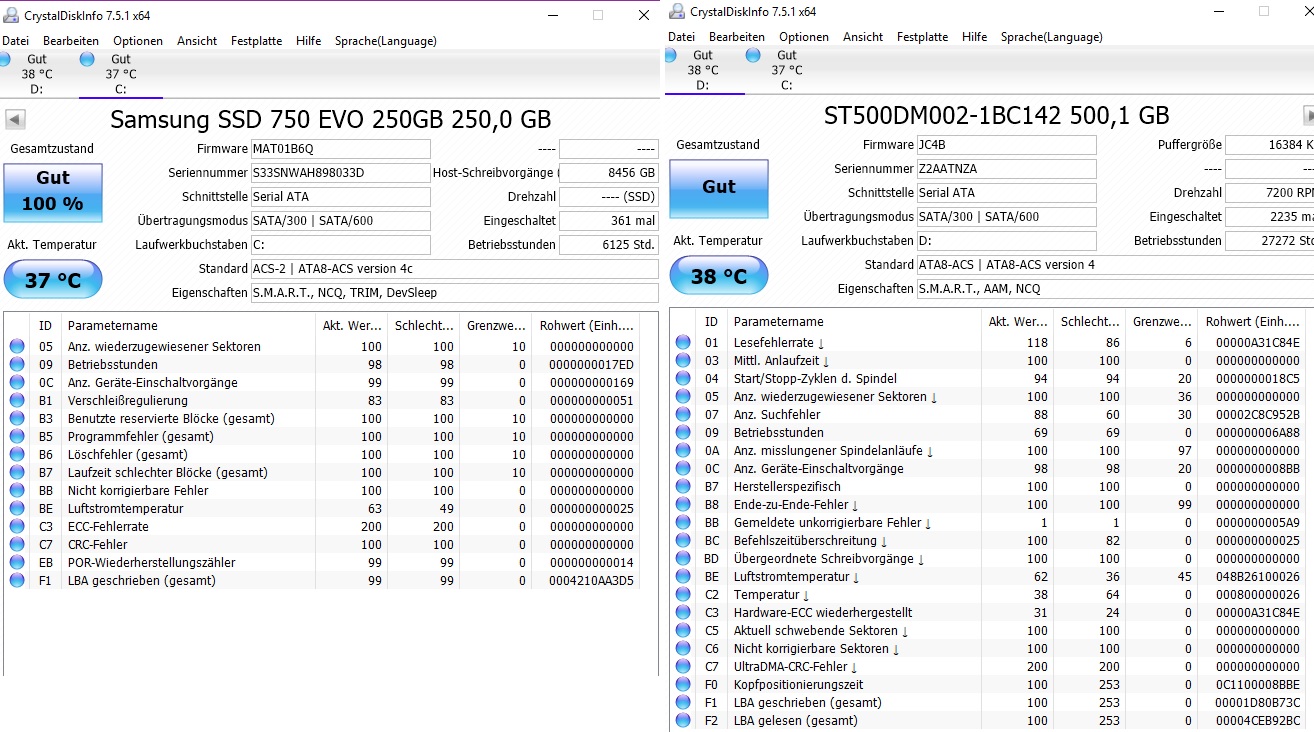Click status icon of Mittl. Anlaufzeit row
This screenshot has width=1314, height=732.
pos(683,361)
